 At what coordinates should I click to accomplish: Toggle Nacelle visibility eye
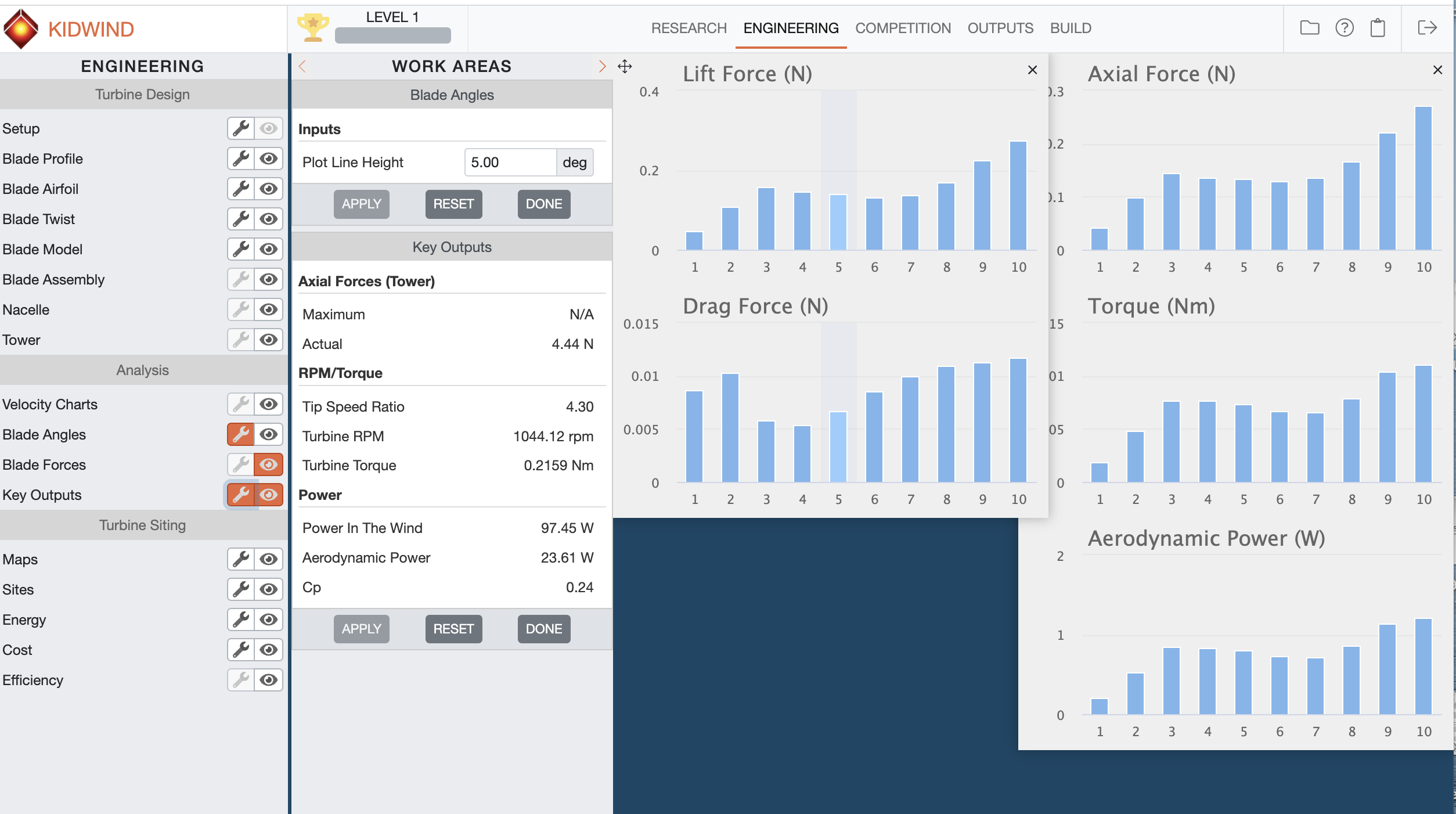[268, 309]
